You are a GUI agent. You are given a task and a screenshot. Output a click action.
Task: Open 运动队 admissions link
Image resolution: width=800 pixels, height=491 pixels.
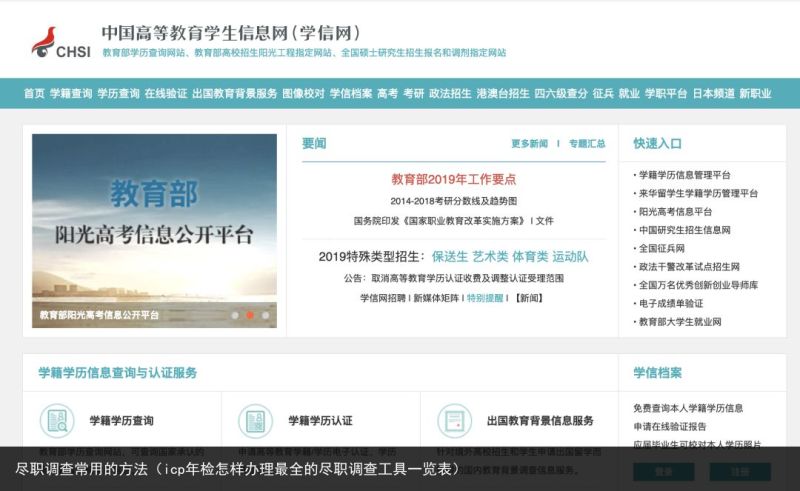click(570, 256)
